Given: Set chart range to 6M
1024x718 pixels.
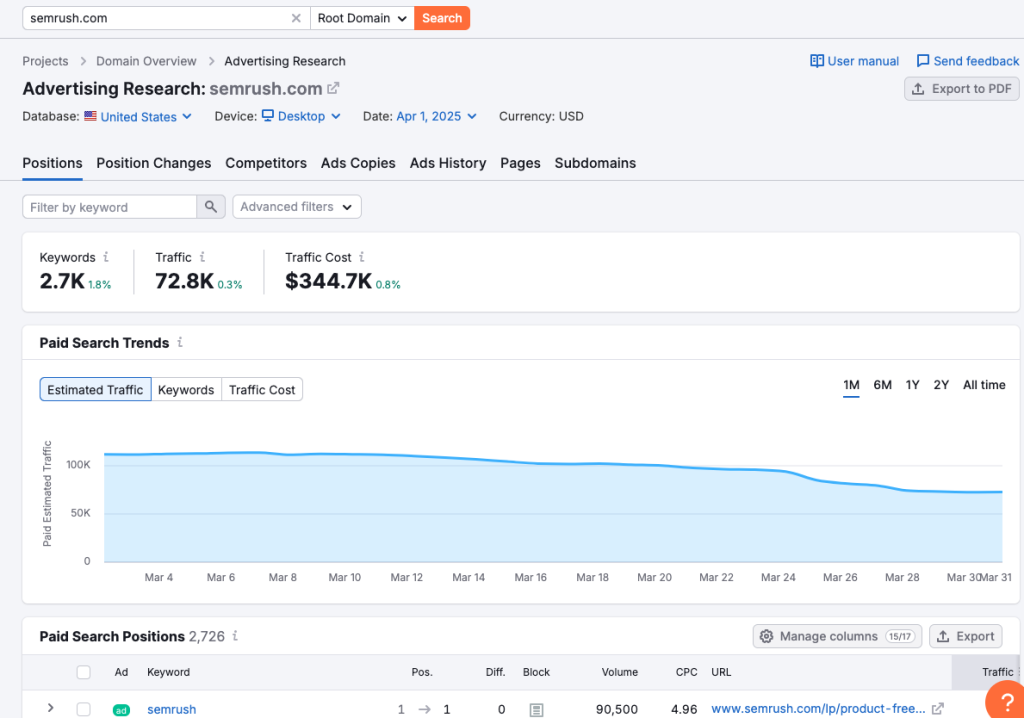Looking at the screenshot, I should (882, 385).
